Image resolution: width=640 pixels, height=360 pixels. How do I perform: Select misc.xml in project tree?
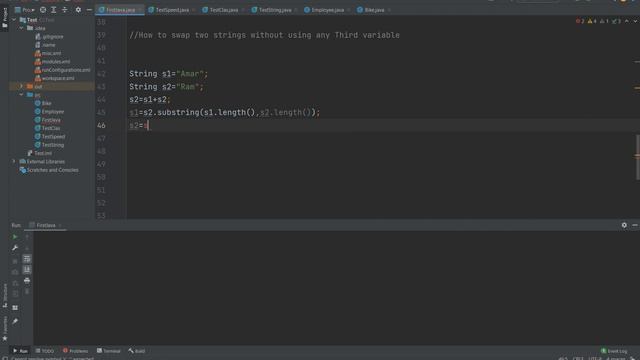pyautogui.click(x=48, y=53)
